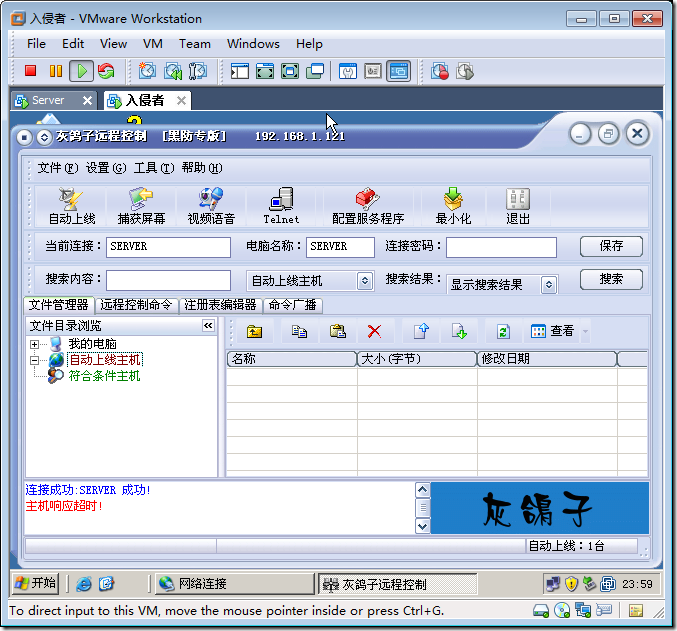Open 网络连接 taskbar button
The height and width of the screenshot is (631, 677).
[x=234, y=584]
